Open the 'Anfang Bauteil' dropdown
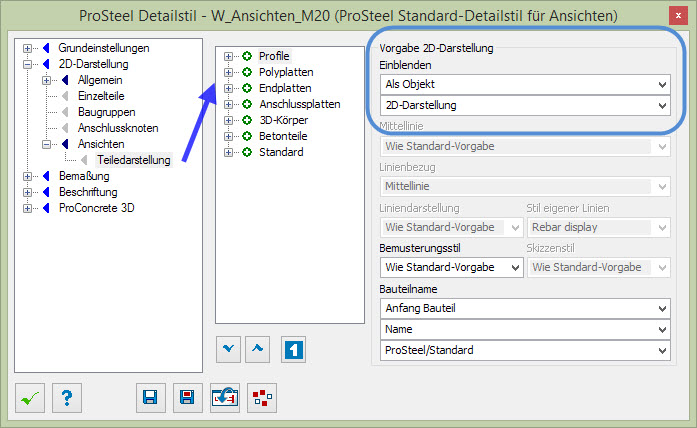Viewport: 697px width, 428px height. click(x=525, y=308)
